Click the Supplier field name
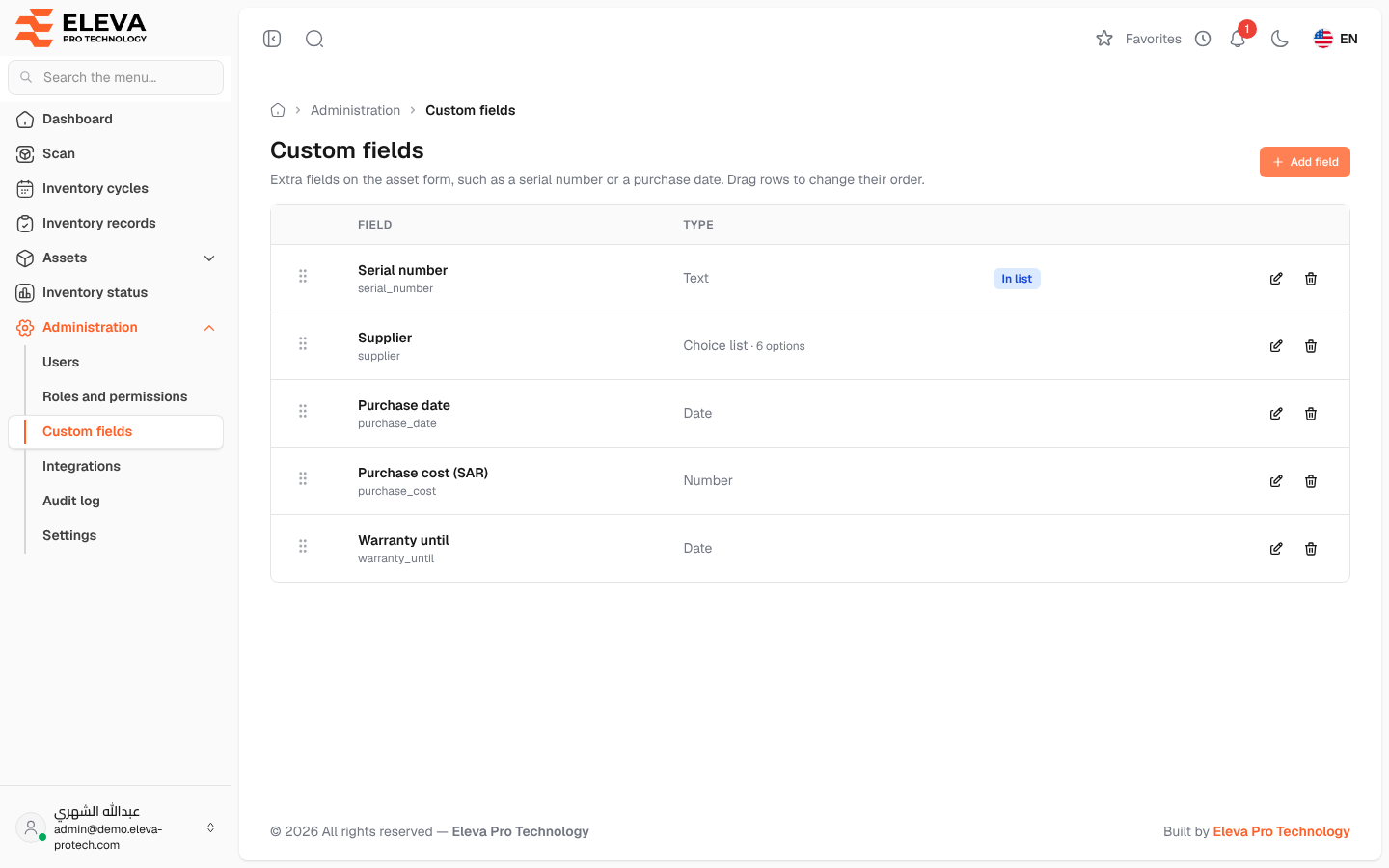This screenshot has width=1389, height=868. tap(385, 338)
